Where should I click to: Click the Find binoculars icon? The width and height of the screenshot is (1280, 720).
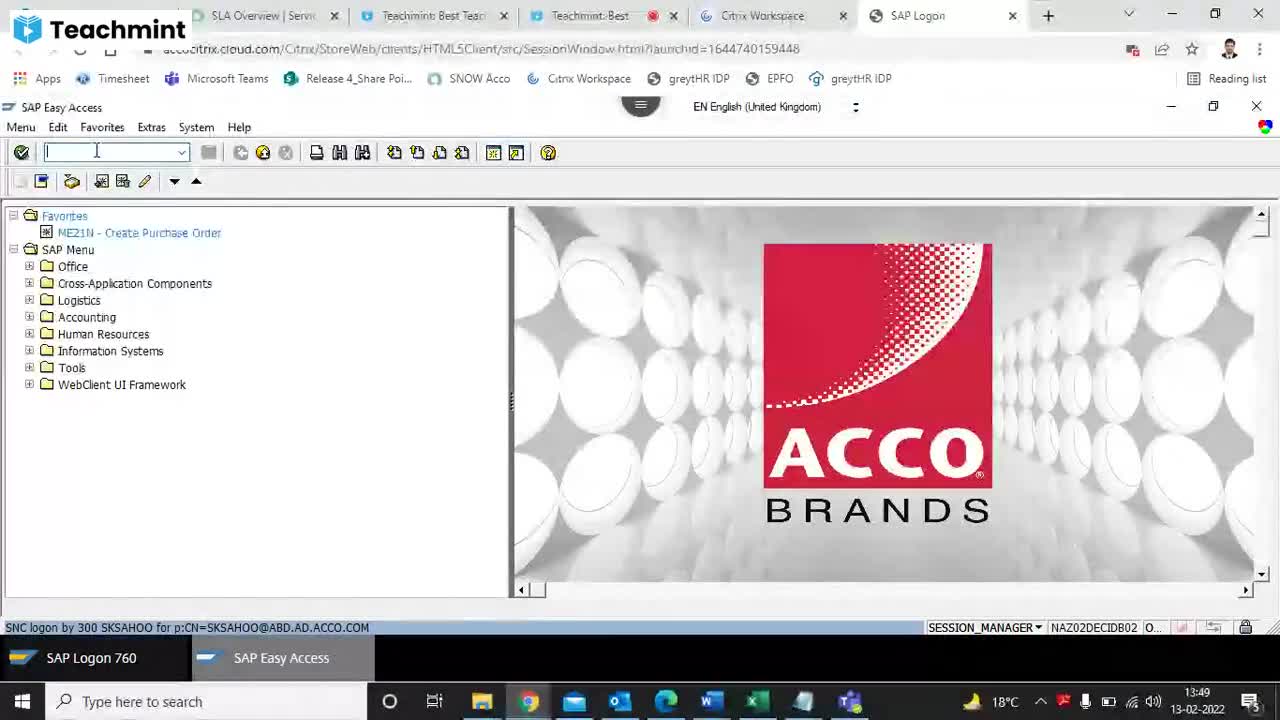pyautogui.click(x=340, y=152)
